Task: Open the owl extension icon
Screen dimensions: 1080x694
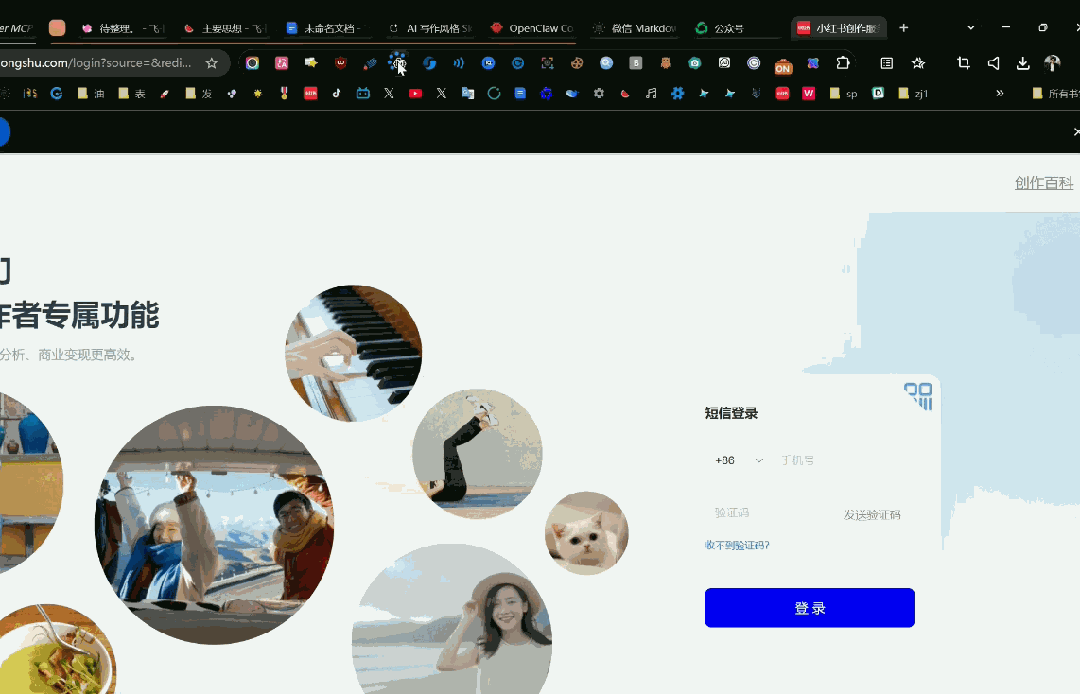Action: point(665,63)
